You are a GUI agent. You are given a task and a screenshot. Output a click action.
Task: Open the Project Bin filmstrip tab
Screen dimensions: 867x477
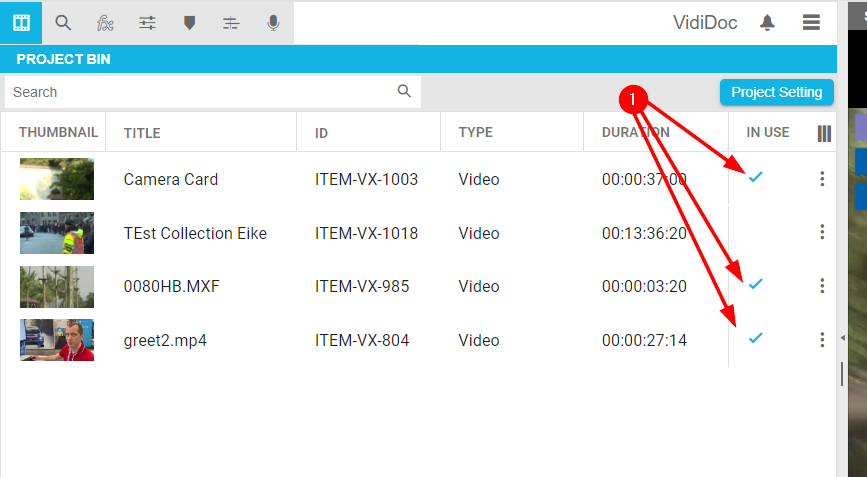(21, 22)
